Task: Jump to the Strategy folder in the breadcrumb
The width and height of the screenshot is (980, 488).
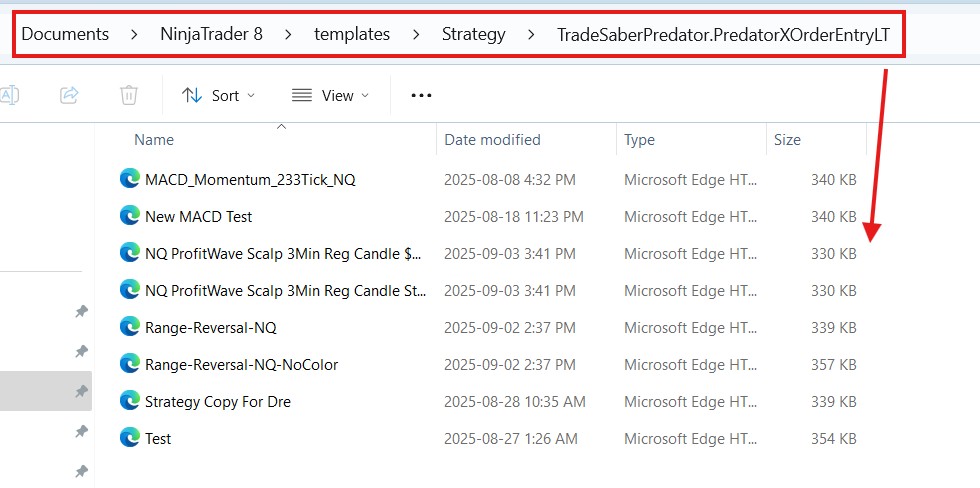Action: (473, 34)
